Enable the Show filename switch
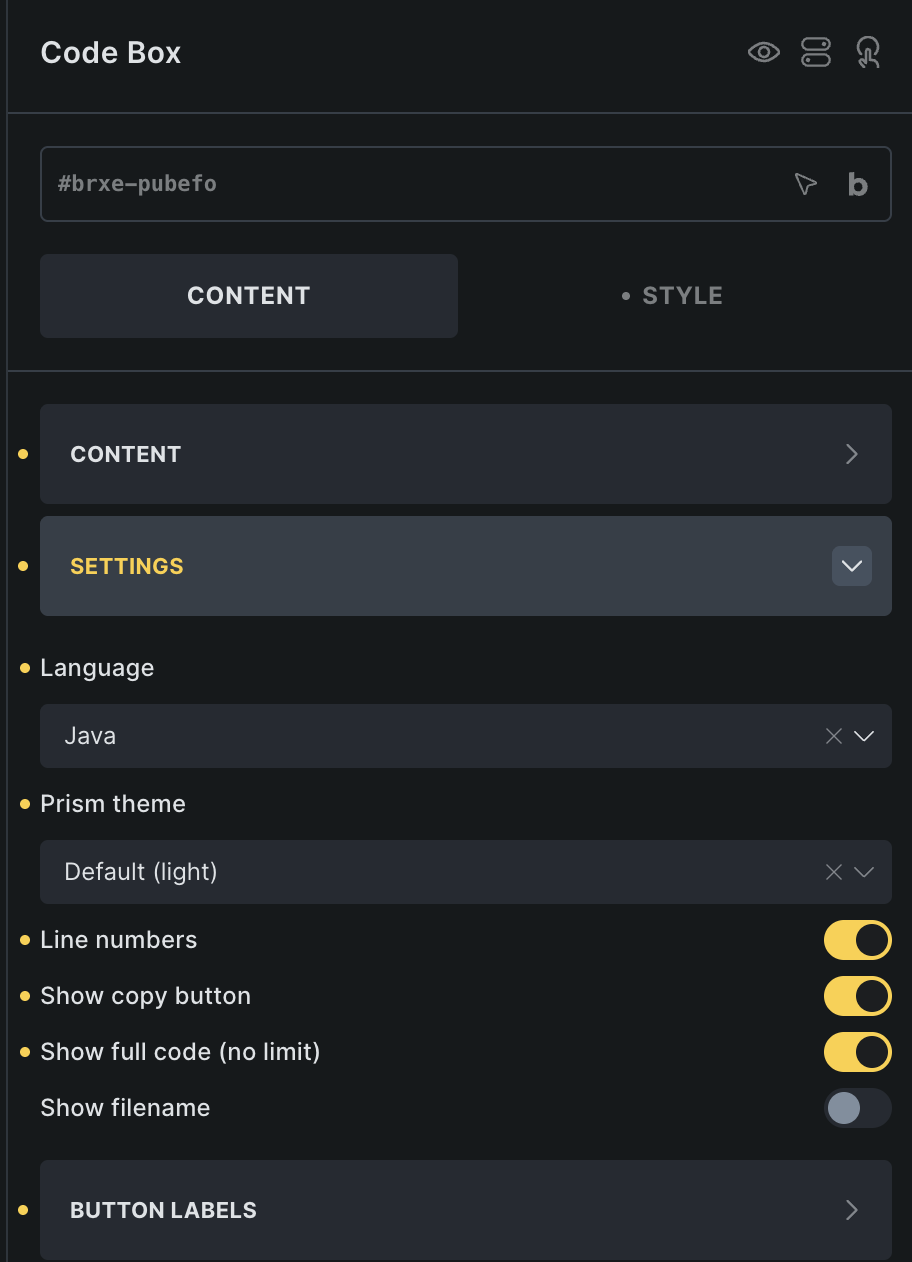 pyautogui.click(x=857, y=1108)
